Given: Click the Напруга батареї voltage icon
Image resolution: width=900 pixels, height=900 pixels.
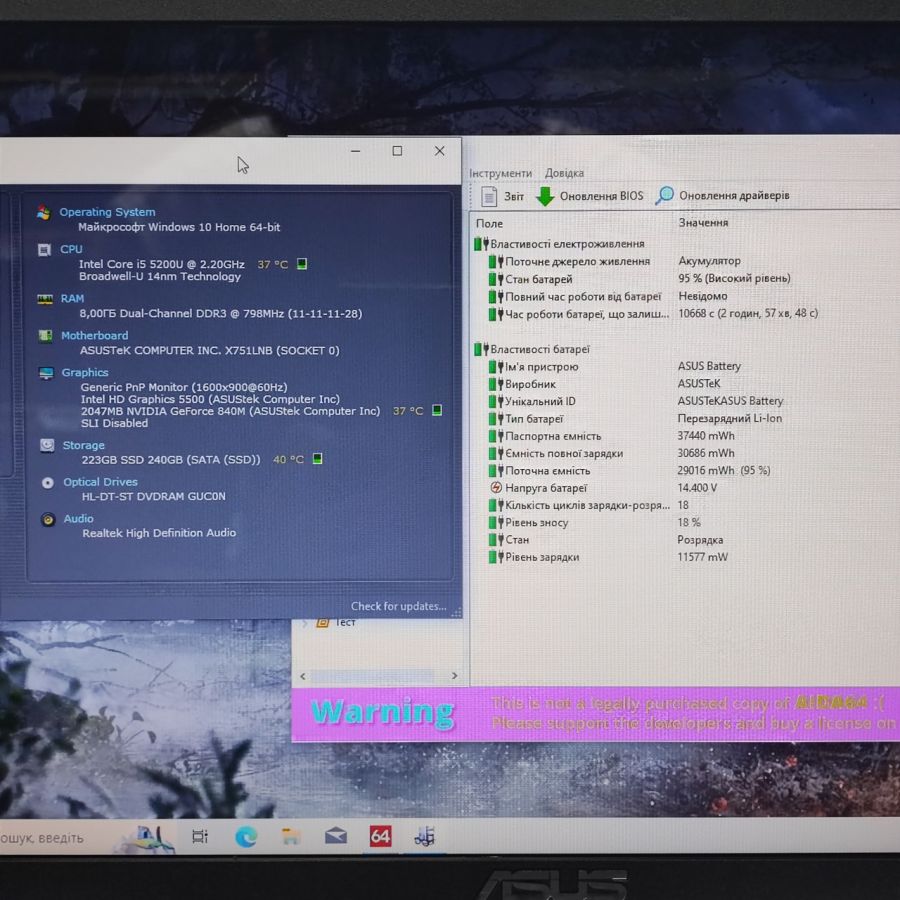Looking at the screenshot, I should pos(496,488).
